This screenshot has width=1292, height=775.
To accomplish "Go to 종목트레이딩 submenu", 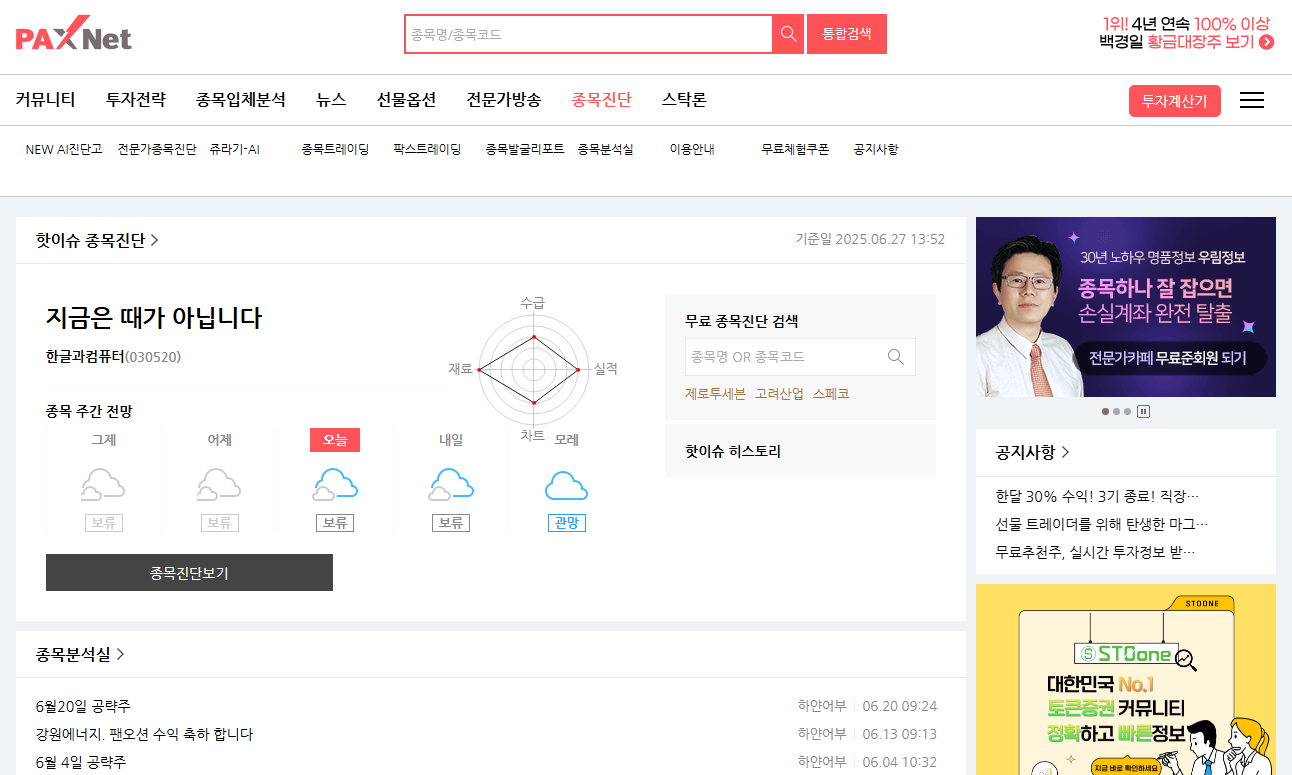I will pos(335,149).
